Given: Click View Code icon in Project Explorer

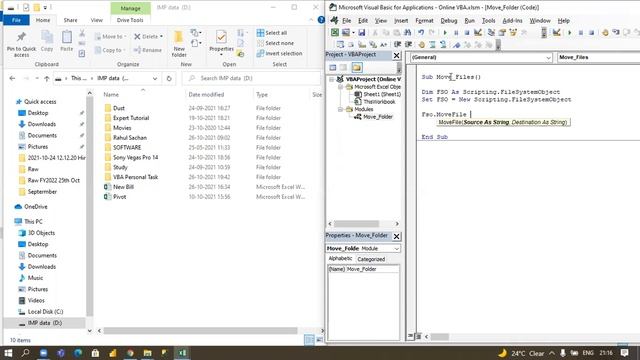Looking at the screenshot, I should [x=333, y=67].
